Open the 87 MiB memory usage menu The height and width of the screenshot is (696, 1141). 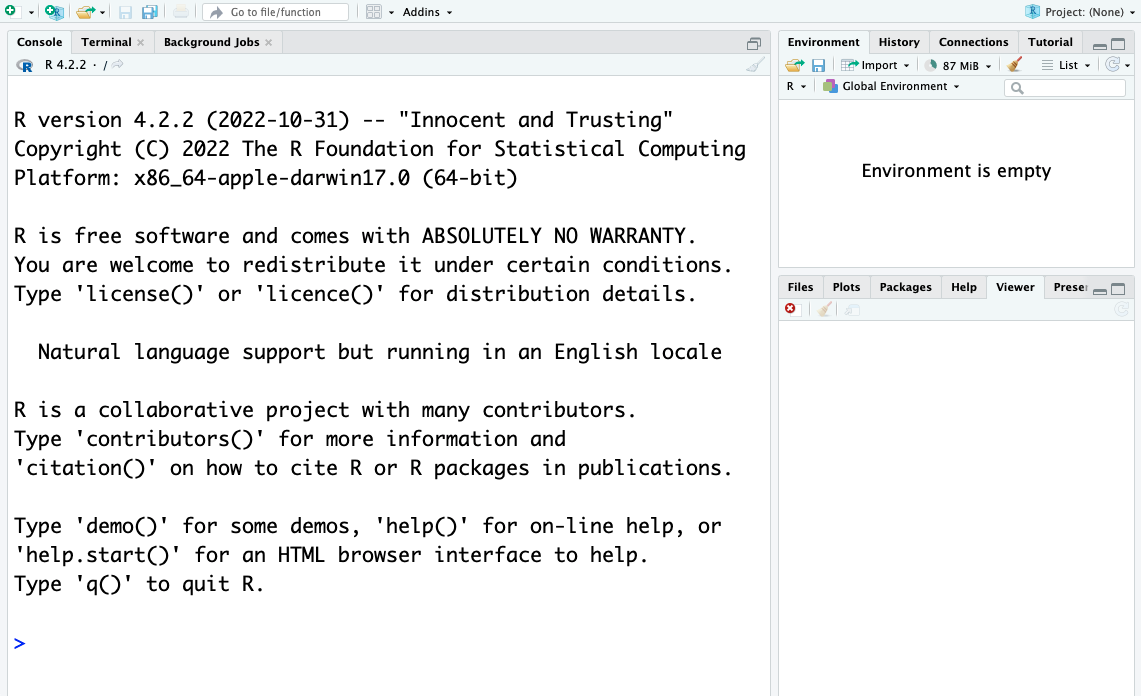pos(959,65)
